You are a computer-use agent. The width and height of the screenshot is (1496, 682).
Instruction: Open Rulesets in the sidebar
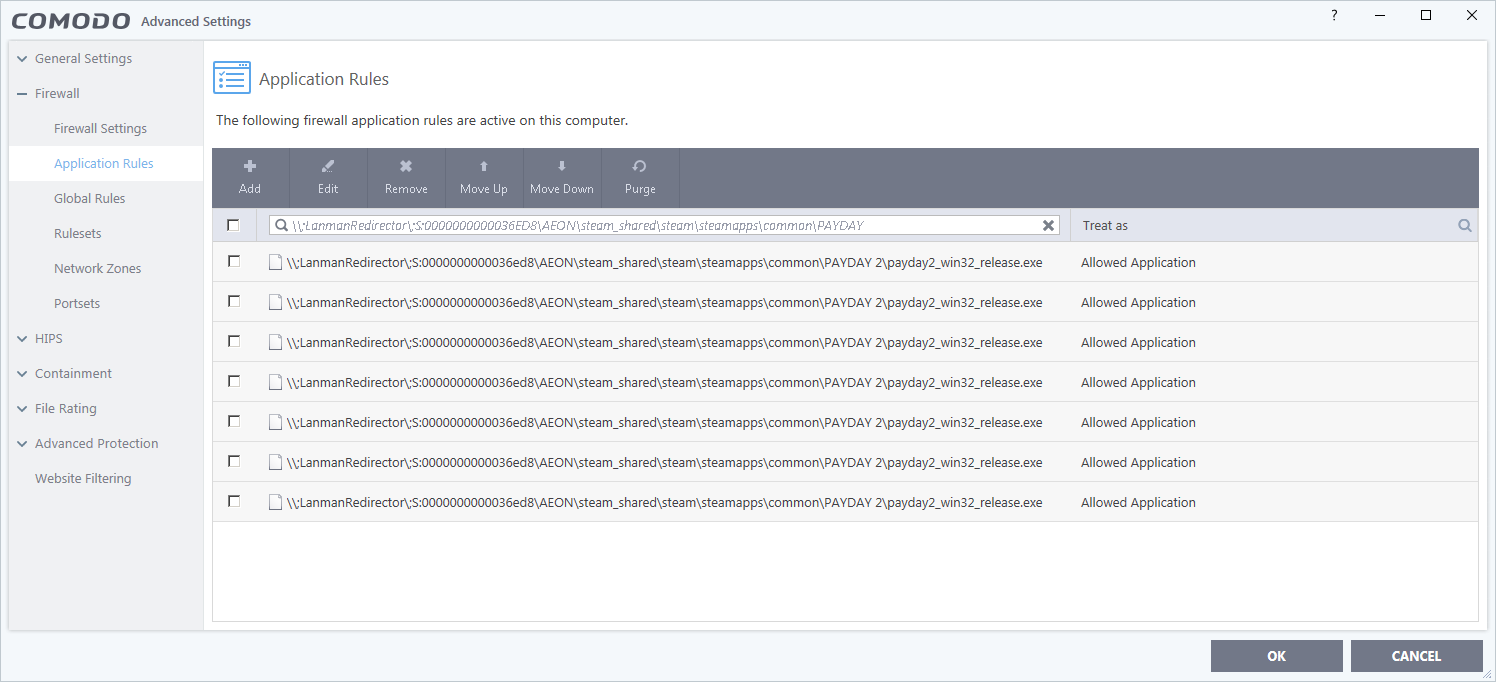(78, 234)
